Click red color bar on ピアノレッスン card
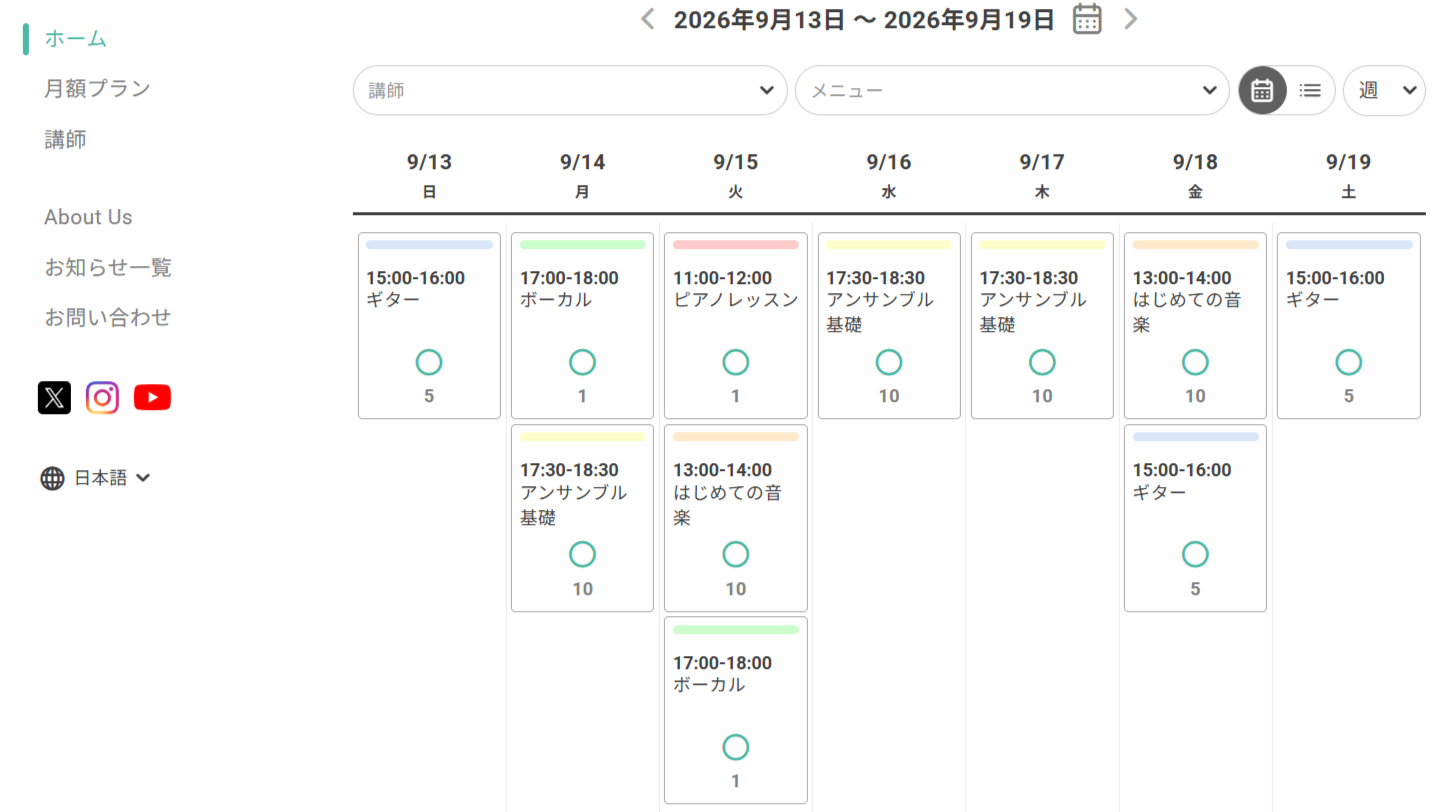 click(x=735, y=245)
